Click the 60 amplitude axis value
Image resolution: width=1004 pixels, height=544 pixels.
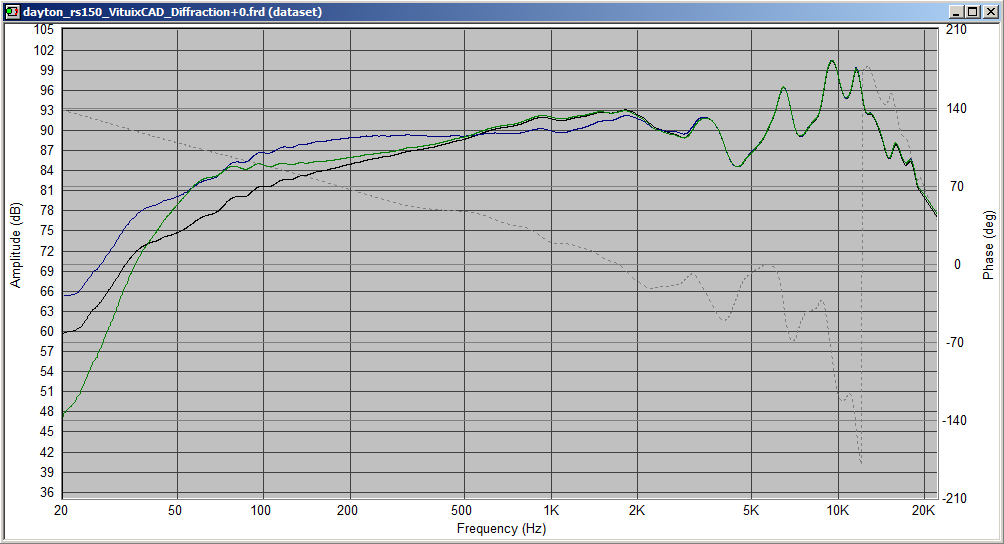tap(47, 331)
